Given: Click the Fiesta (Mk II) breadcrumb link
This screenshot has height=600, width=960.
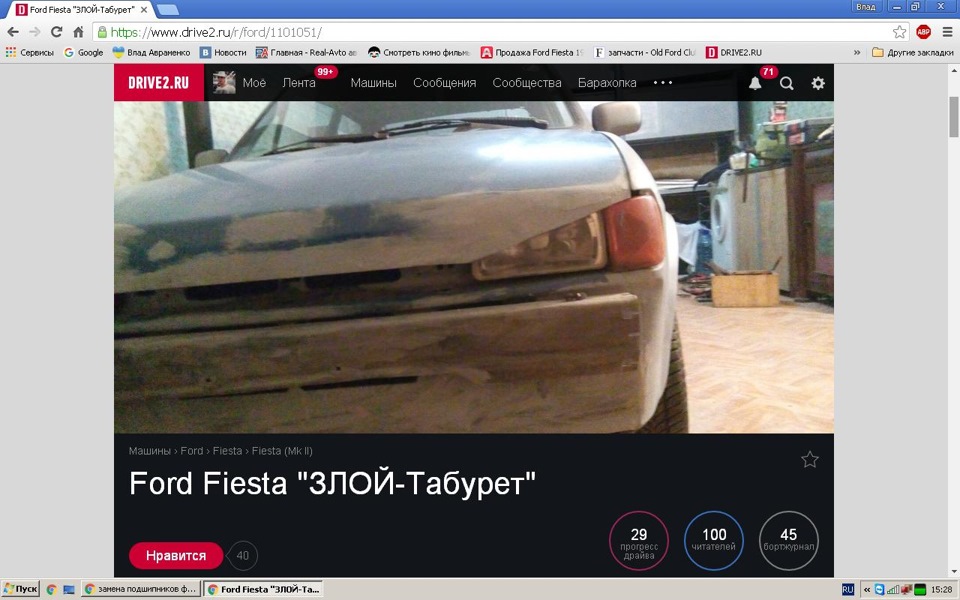Looking at the screenshot, I should [x=282, y=451].
